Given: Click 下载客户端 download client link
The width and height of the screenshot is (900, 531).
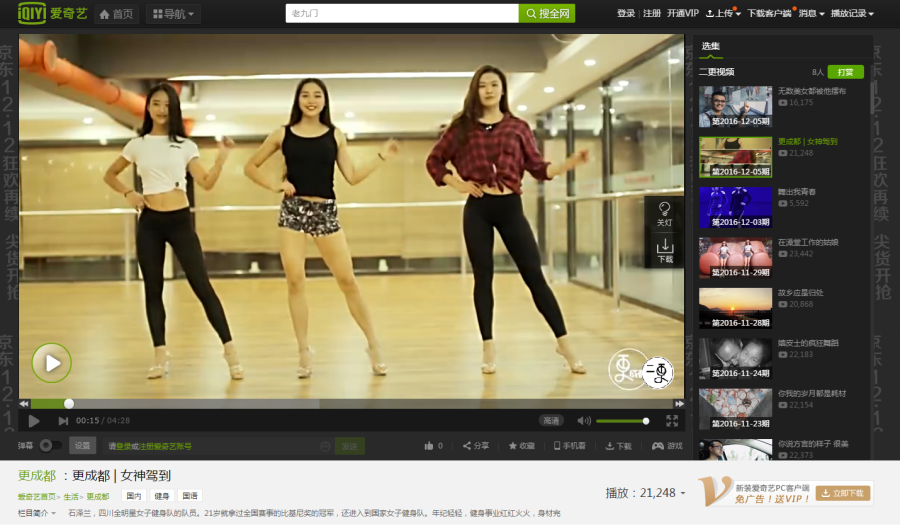Looking at the screenshot, I should [x=769, y=13].
